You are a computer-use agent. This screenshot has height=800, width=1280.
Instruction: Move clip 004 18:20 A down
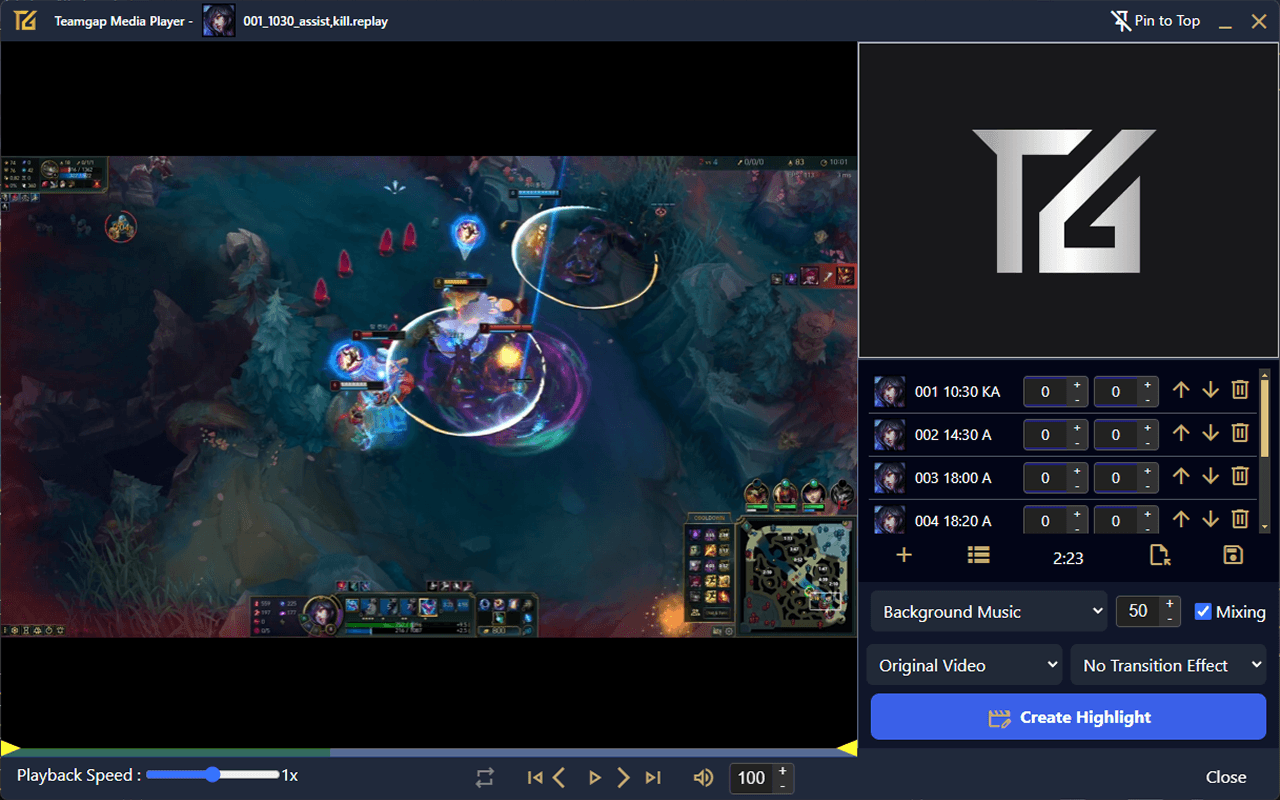point(1210,519)
